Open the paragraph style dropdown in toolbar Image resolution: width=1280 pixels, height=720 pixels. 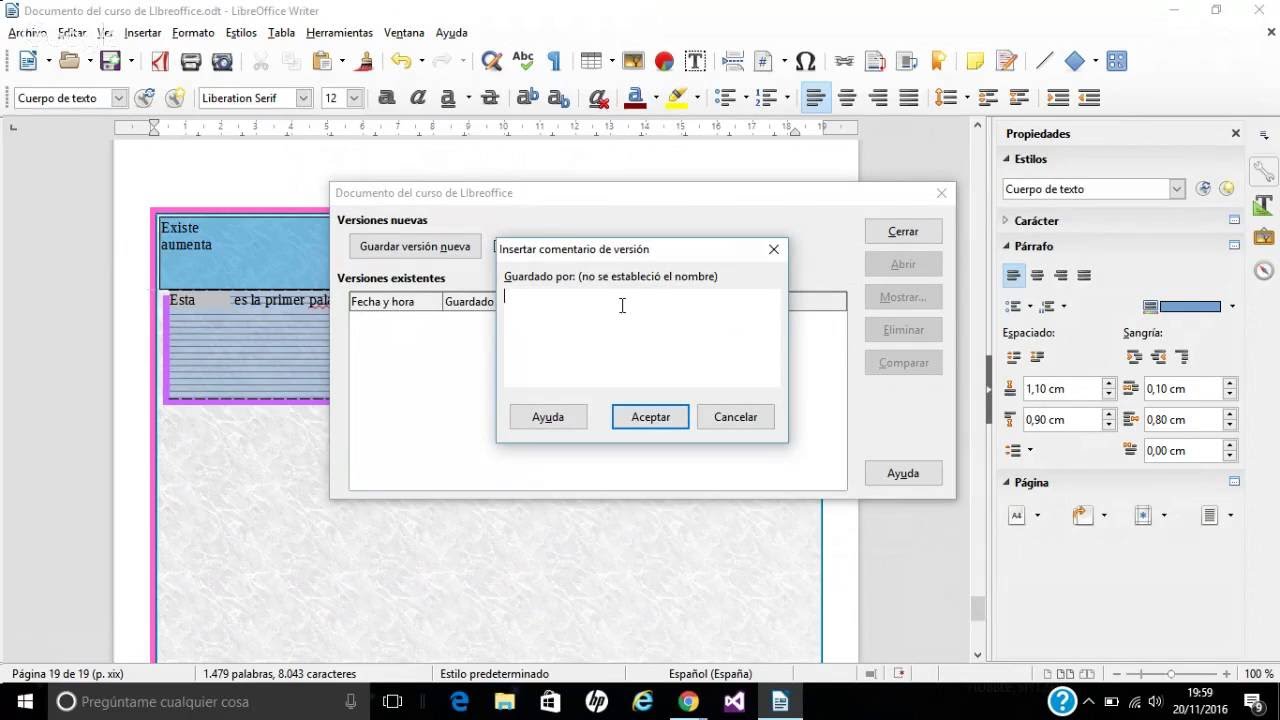click(119, 98)
